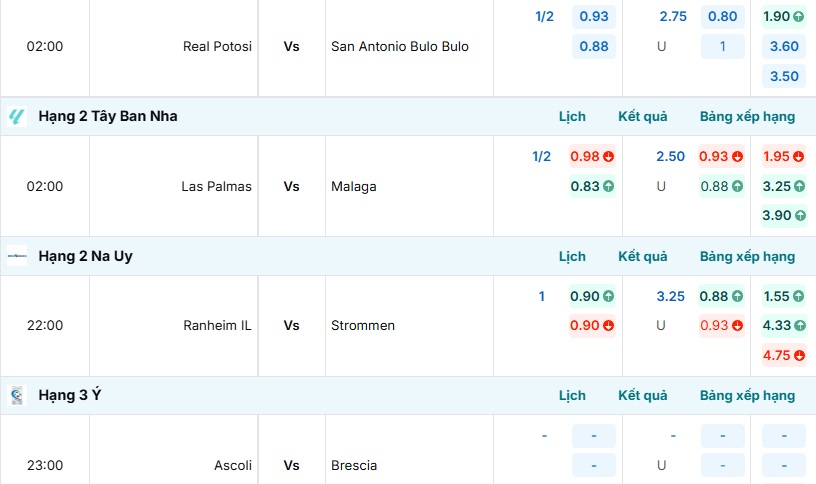
Task: Select the 1.55 odds for Ranheim IL
Action: [x=784, y=296]
